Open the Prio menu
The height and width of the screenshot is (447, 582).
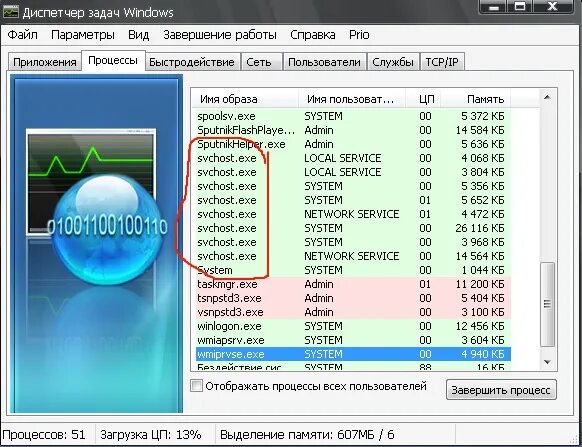click(x=359, y=35)
